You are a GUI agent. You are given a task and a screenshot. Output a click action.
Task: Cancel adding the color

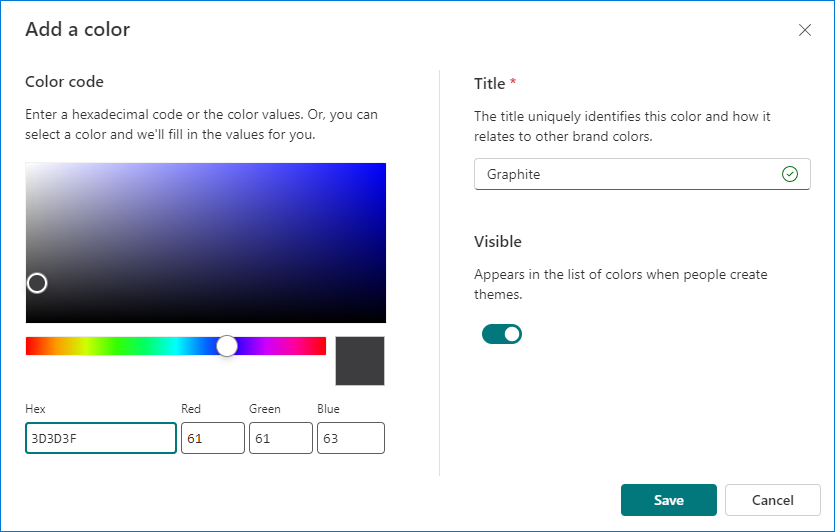pos(773,500)
